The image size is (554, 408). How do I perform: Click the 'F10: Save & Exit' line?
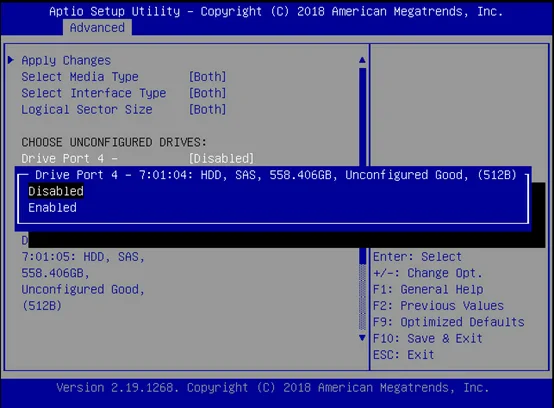[428, 338]
